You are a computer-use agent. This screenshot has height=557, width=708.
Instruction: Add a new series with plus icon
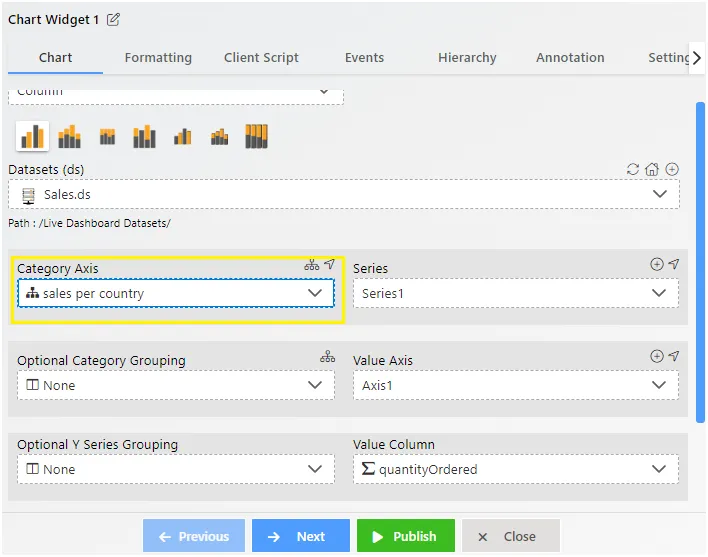point(657,264)
